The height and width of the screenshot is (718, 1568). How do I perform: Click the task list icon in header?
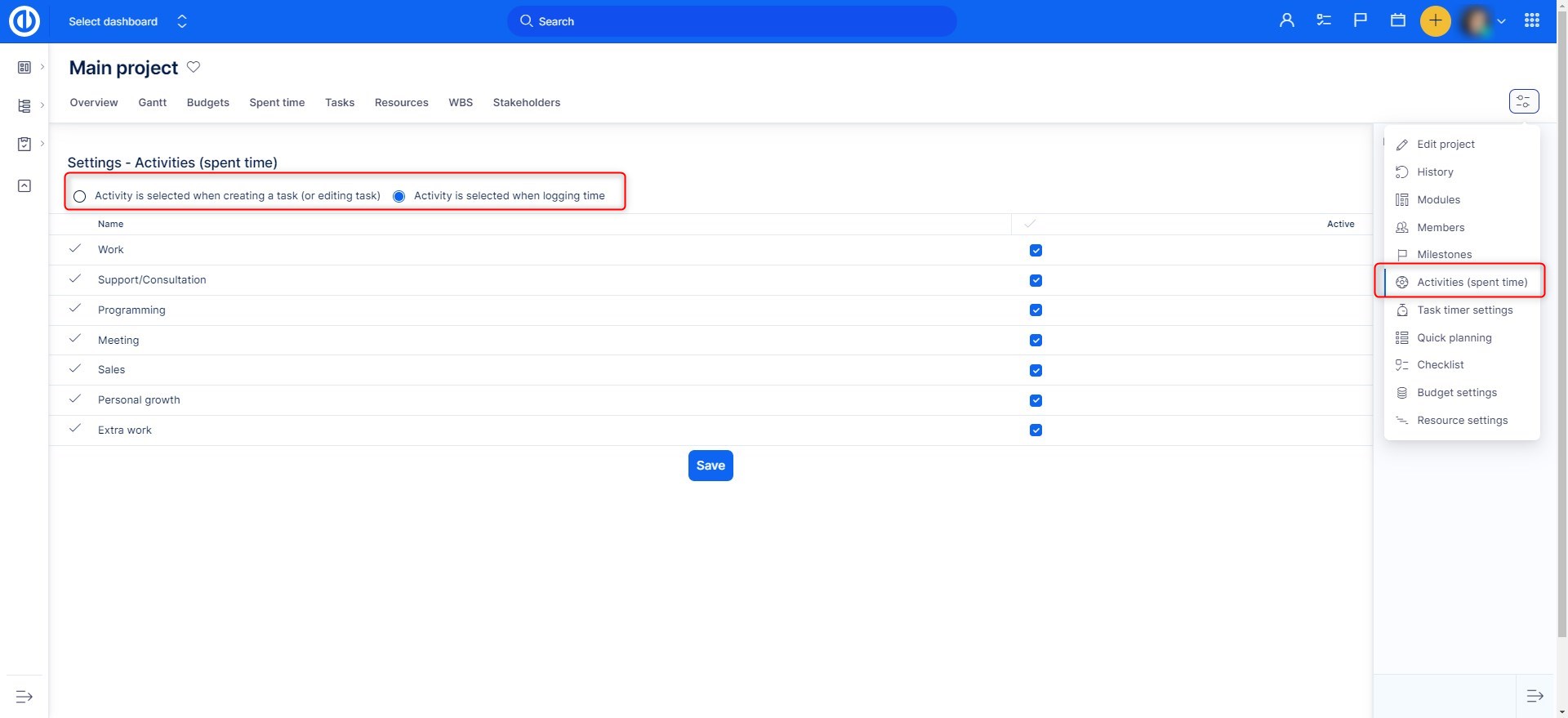(x=1323, y=21)
